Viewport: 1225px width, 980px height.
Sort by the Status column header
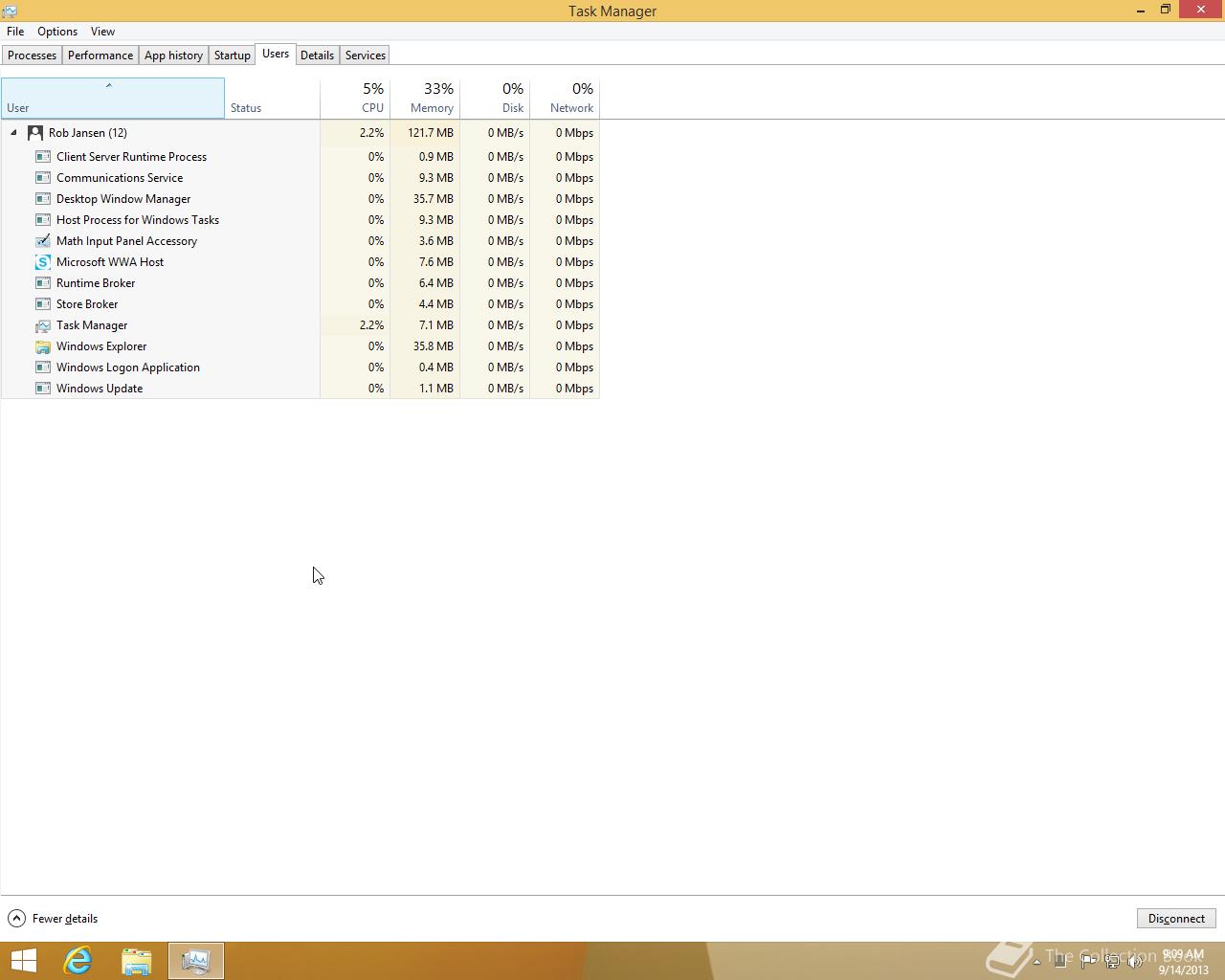coord(273,99)
